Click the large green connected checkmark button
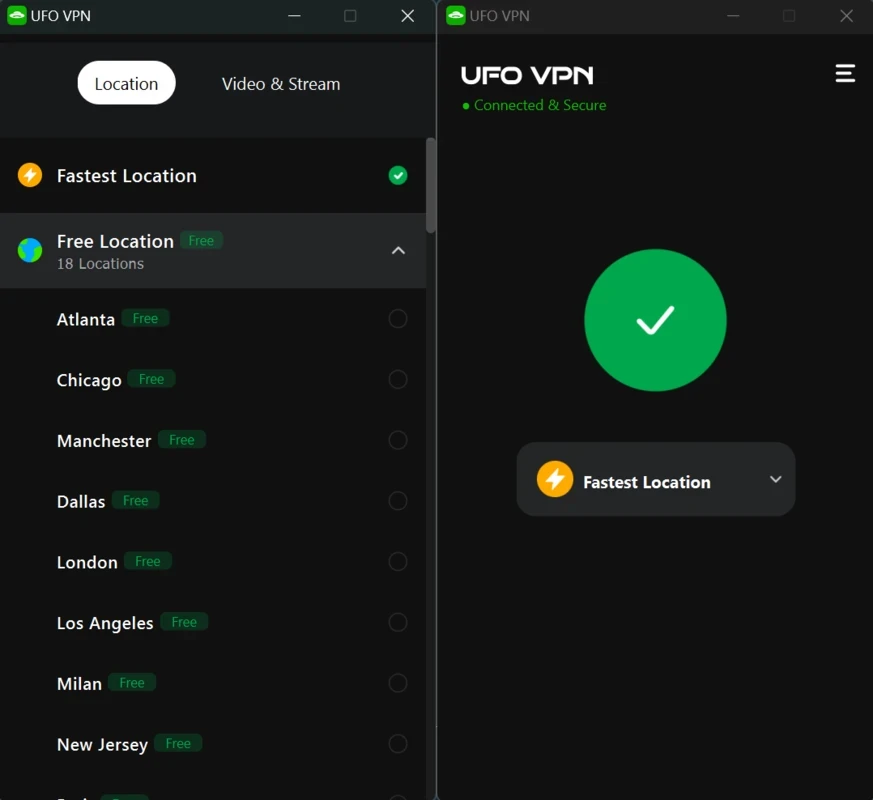 click(655, 320)
